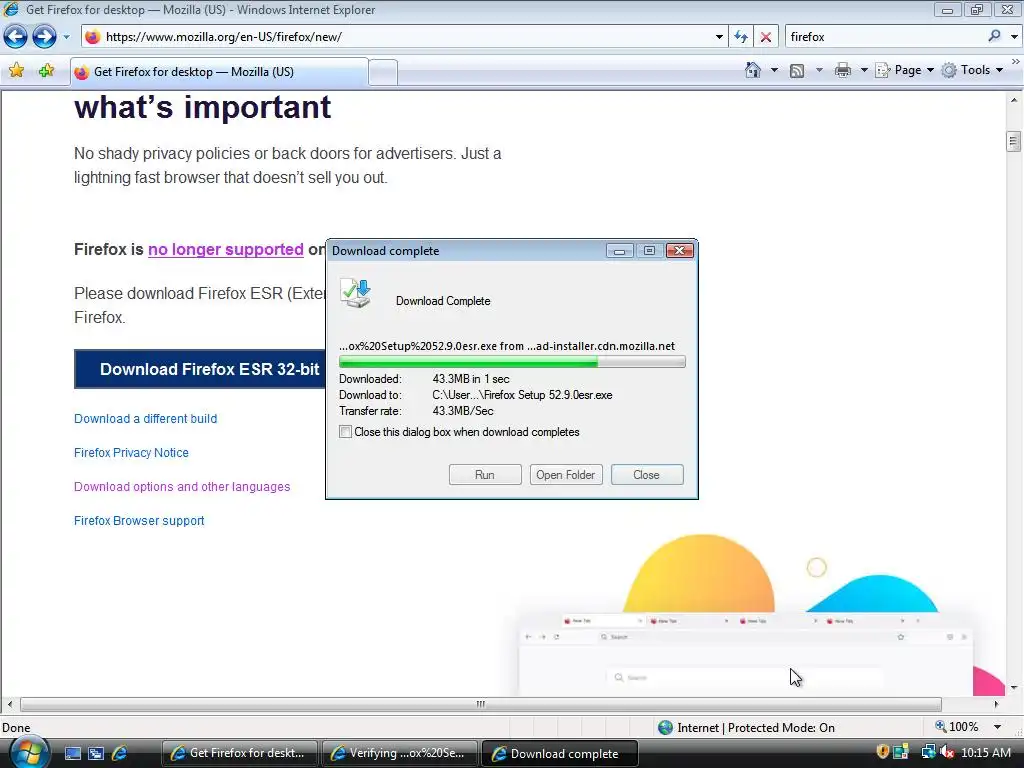Click Switch between windows quick launch icon
The height and width of the screenshot is (768, 1024).
pyautogui.click(x=96, y=754)
